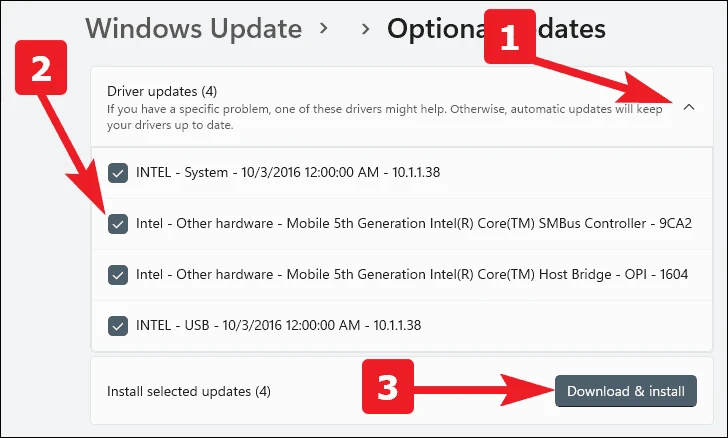
Task: Click the Download & install button
Action: pyautogui.click(x=626, y=391)
